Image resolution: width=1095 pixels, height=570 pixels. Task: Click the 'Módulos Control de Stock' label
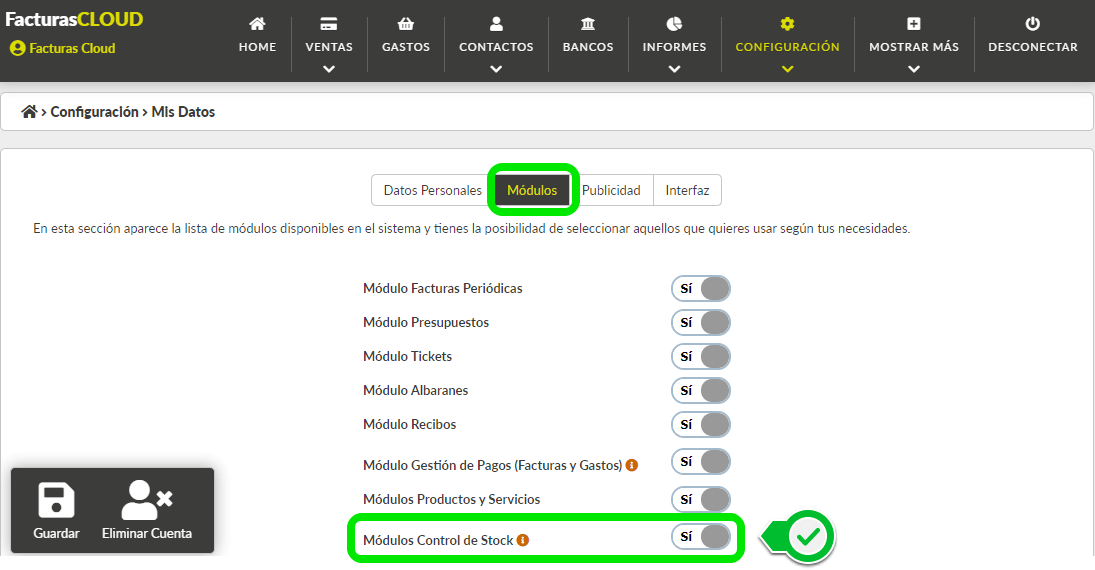(x=438, y=541)
